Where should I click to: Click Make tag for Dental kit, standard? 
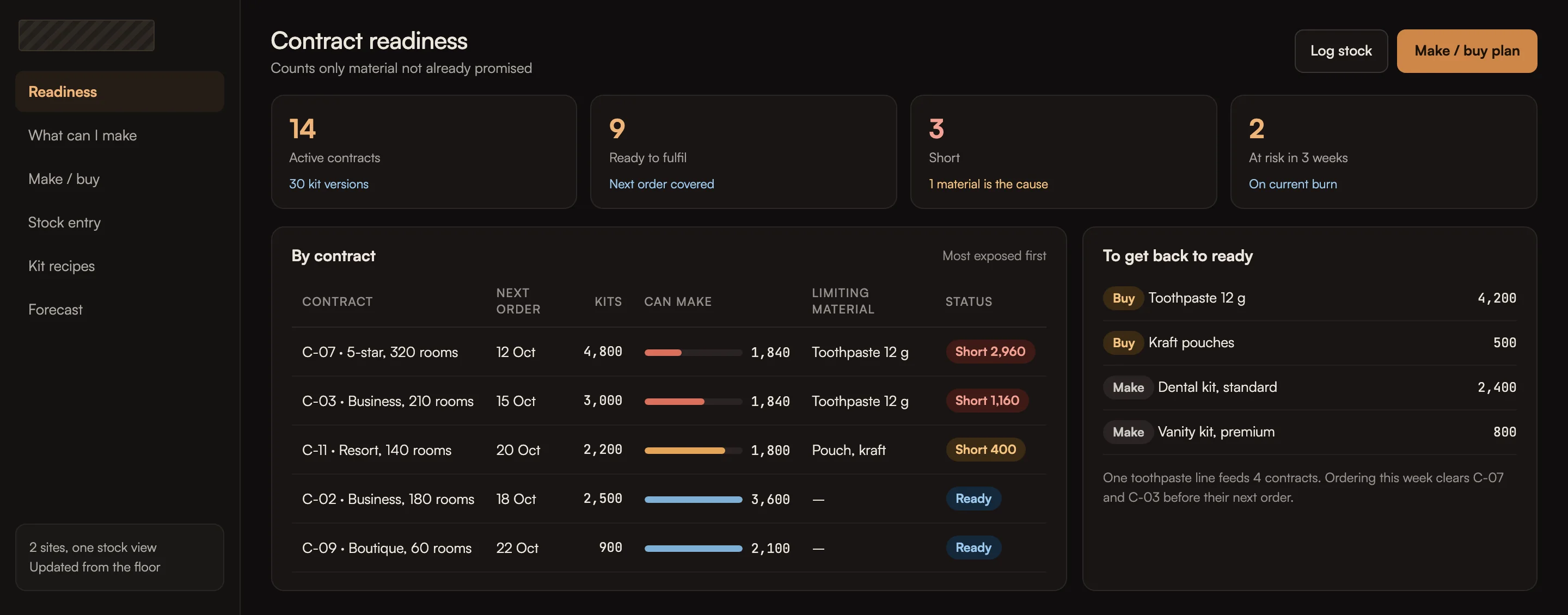(x=1128, y=388)
